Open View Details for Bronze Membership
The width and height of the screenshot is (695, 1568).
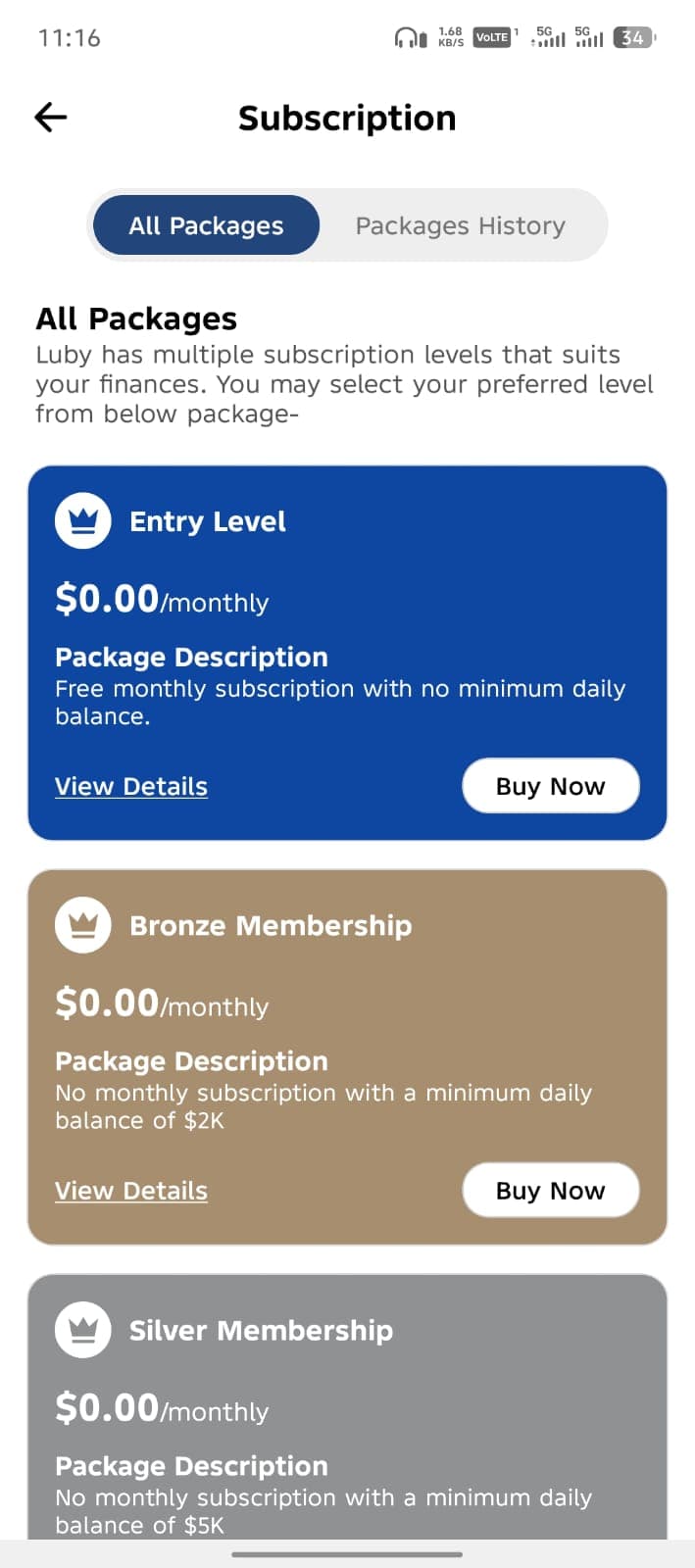[x=130, y=1190]
